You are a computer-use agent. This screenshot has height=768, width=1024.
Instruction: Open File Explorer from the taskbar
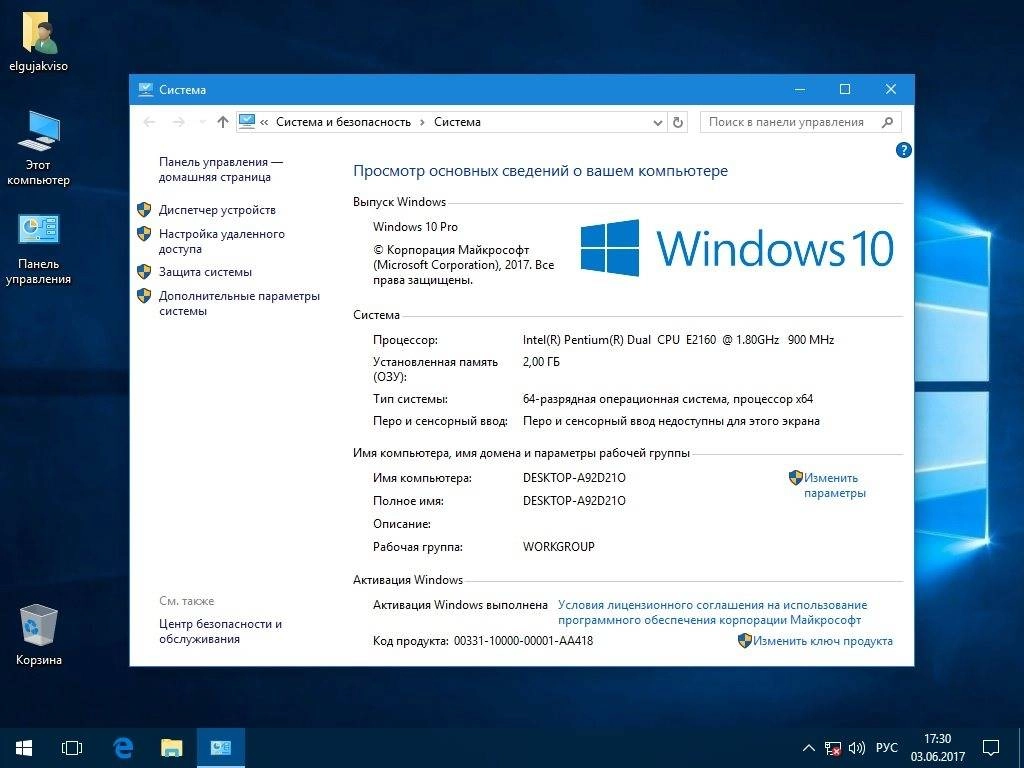click(x=171, y=748)
